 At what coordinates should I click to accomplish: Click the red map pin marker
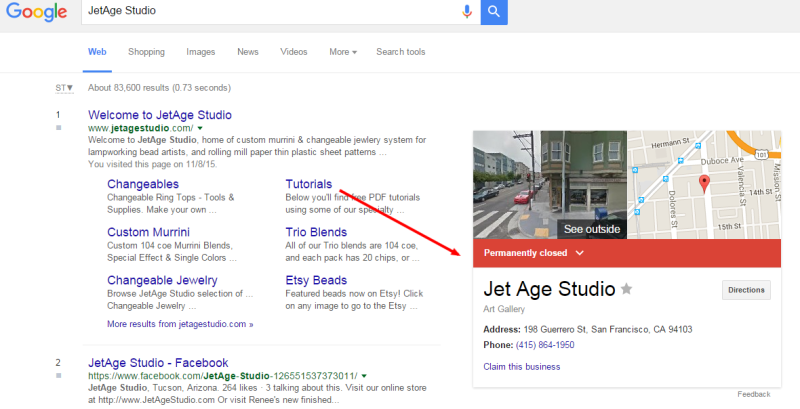(x=704, y=183)
